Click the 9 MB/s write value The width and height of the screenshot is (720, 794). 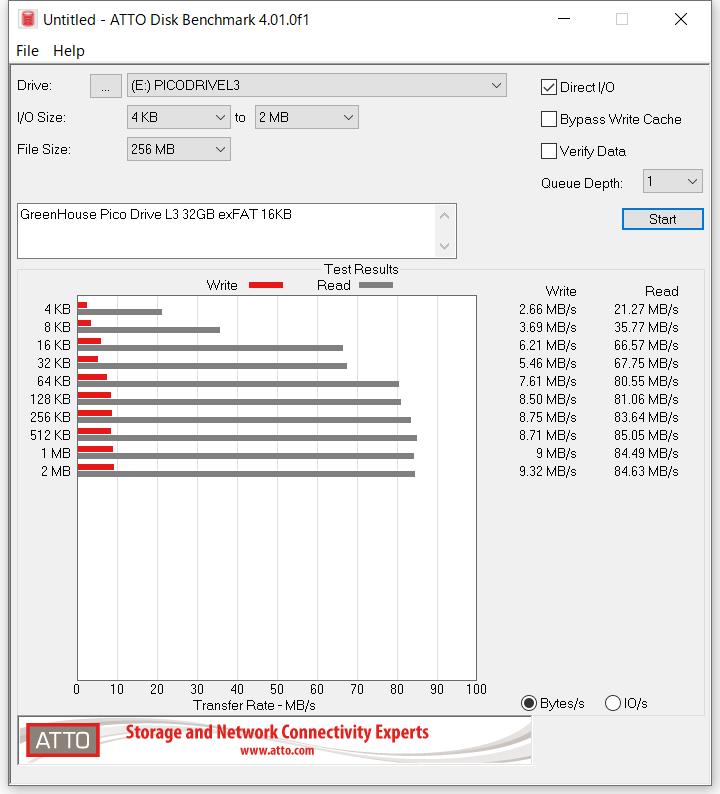tap(556, 453)
